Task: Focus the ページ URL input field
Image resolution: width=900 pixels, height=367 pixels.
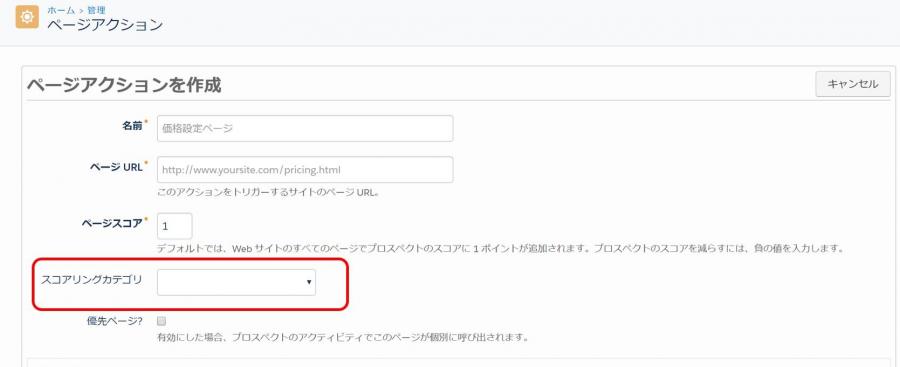Action: (305, 170)
